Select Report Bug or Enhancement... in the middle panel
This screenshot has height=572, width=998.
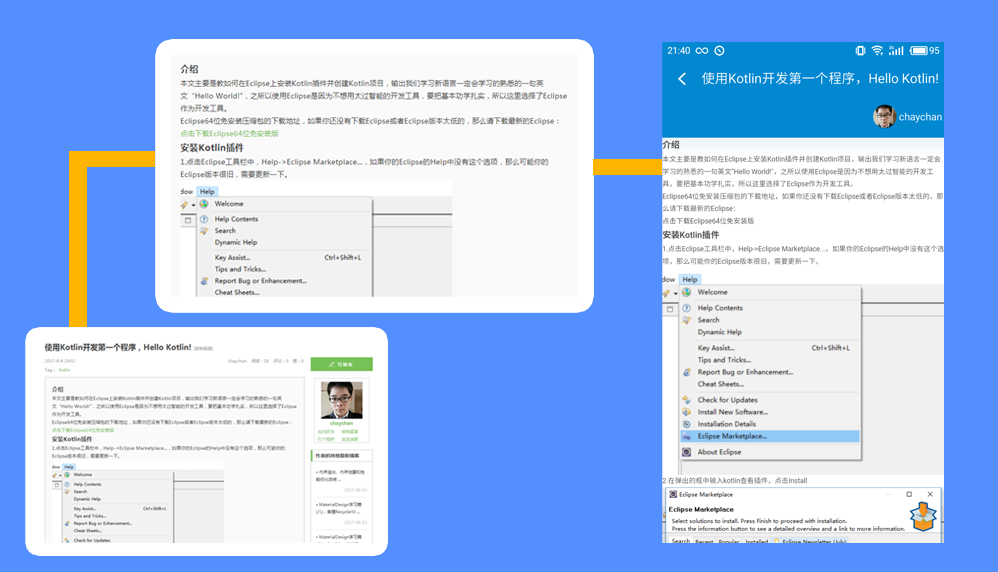pyautogui.click(x=260, y=281)
